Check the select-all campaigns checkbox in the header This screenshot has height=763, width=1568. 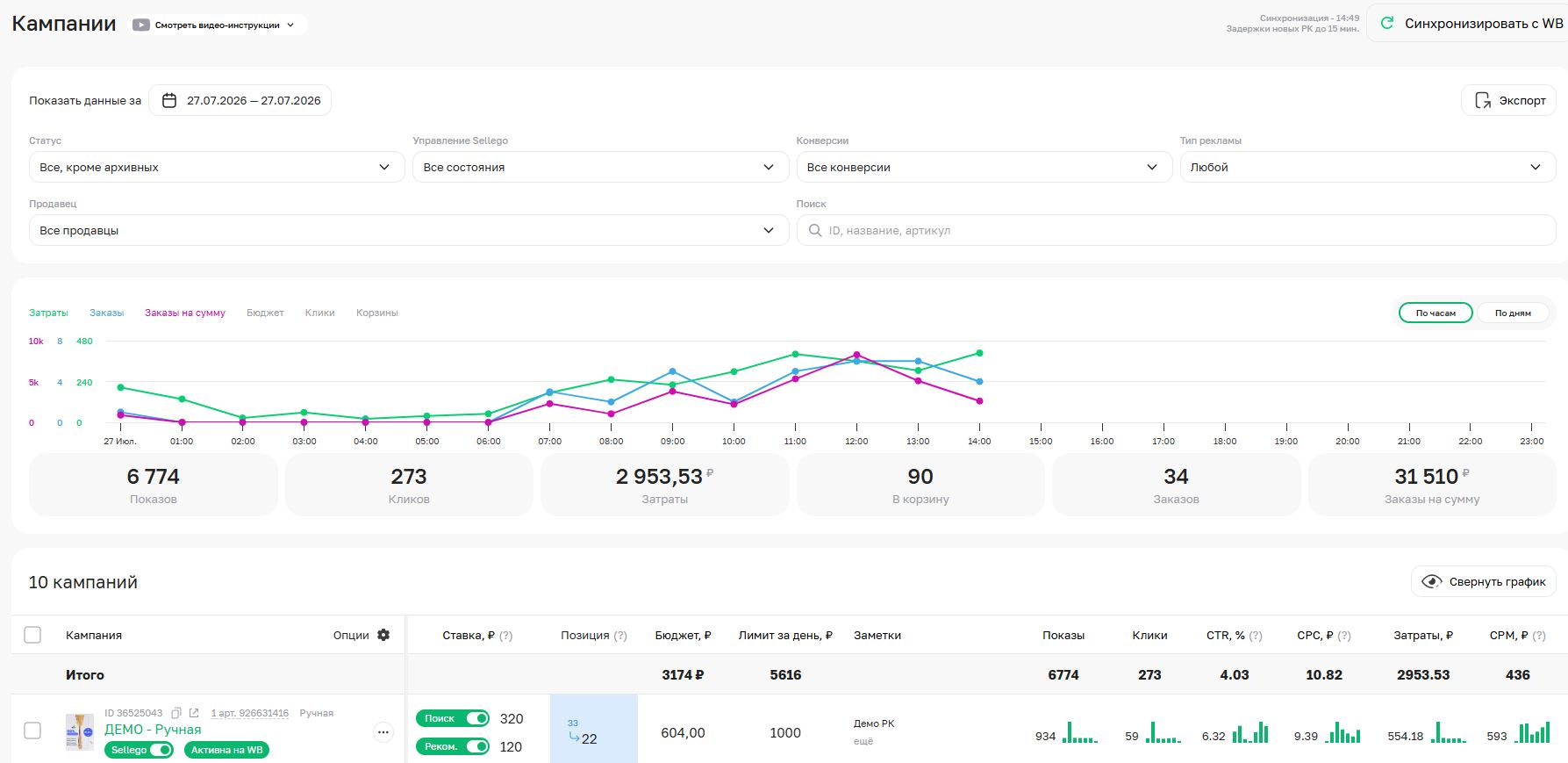(x=32, y=635)
